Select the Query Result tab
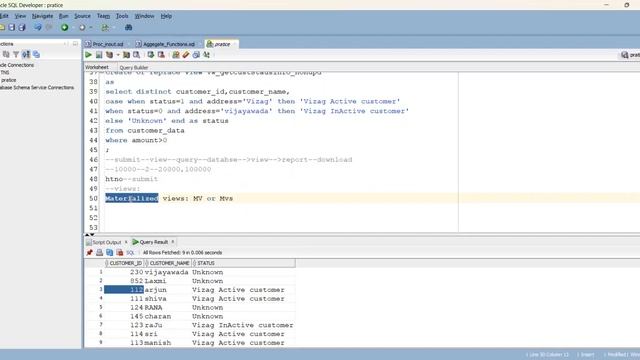Viewport: 640px width, 360px height. (x=153, y=242)
